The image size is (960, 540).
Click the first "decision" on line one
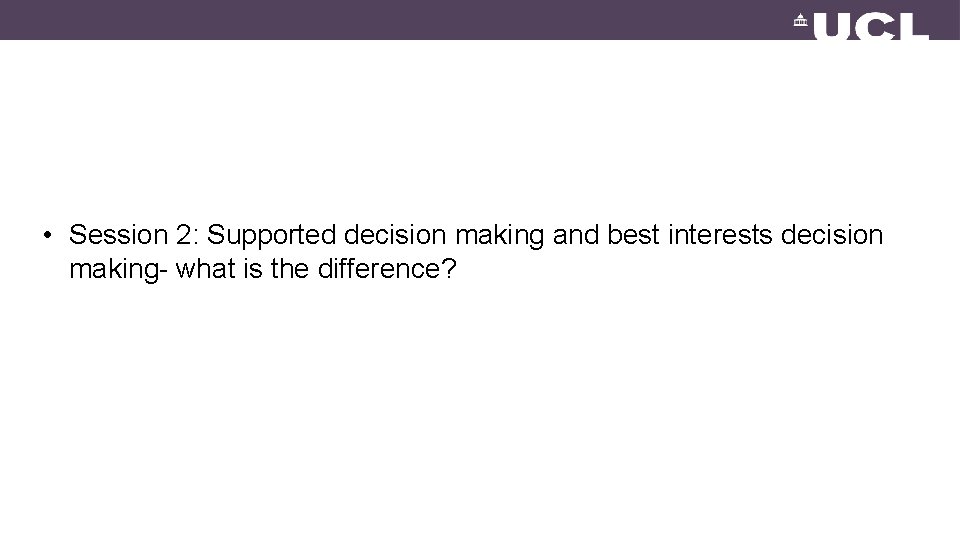[395, 235]
